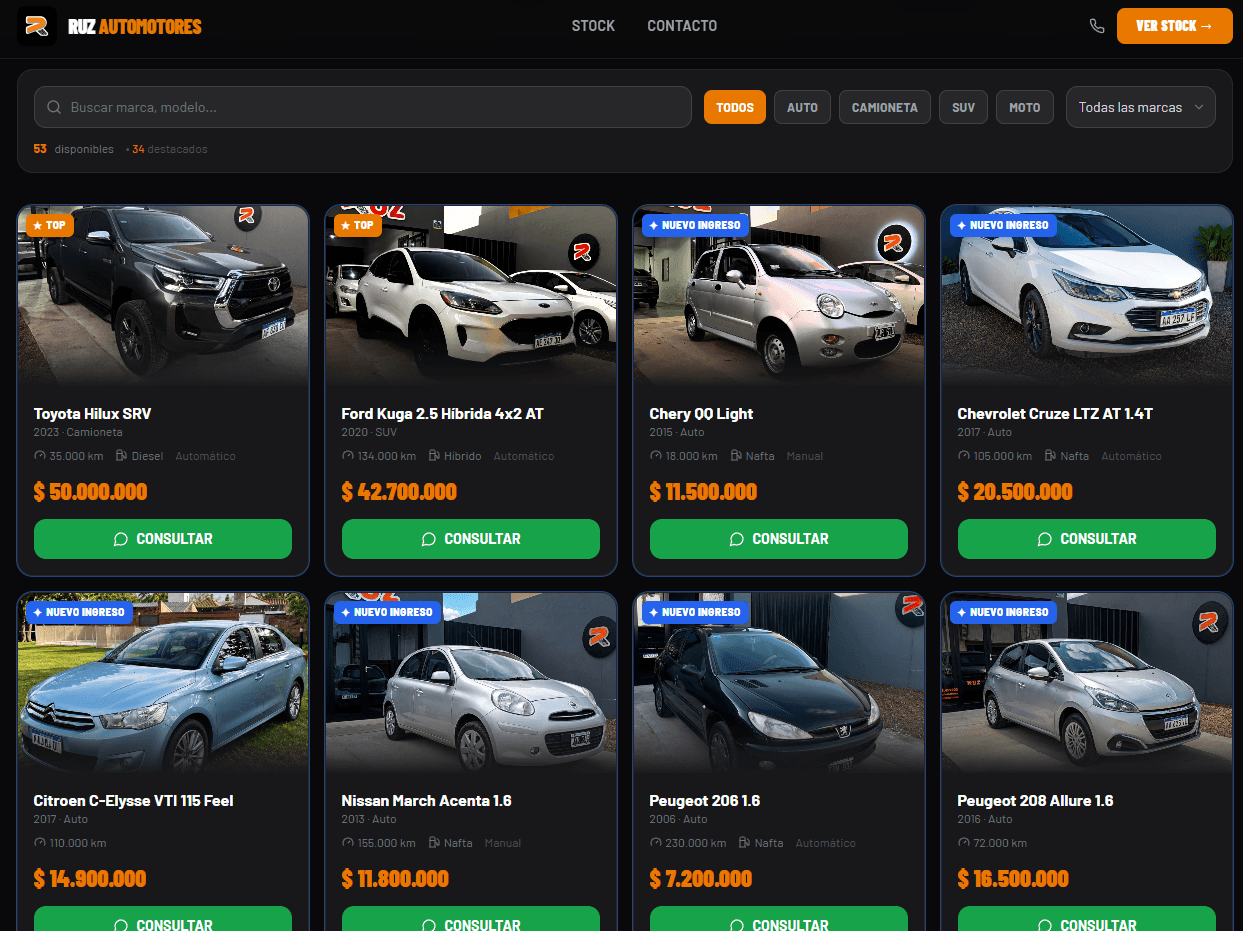Open the Toyota Hilux photo

click(x=163, y=296)
